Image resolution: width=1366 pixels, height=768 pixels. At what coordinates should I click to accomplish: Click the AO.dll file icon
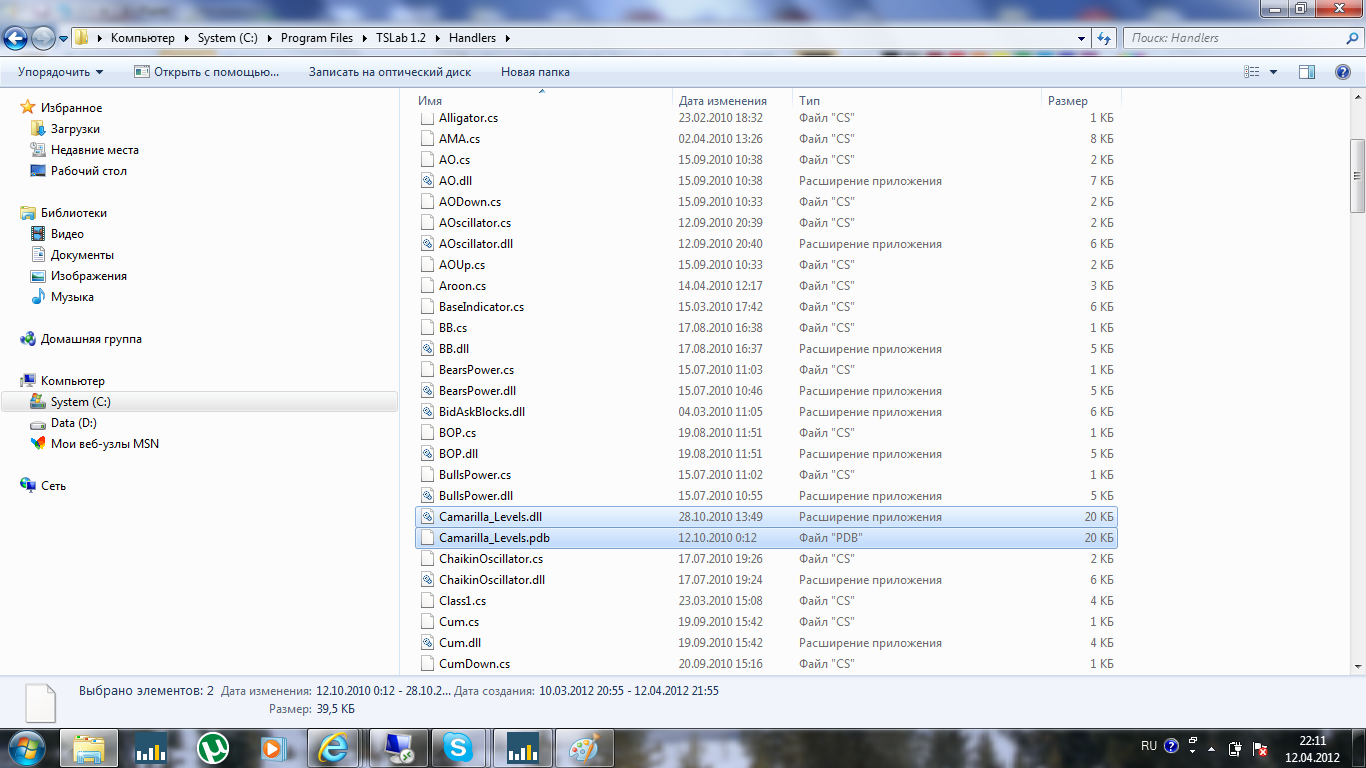tap(428, 181)
